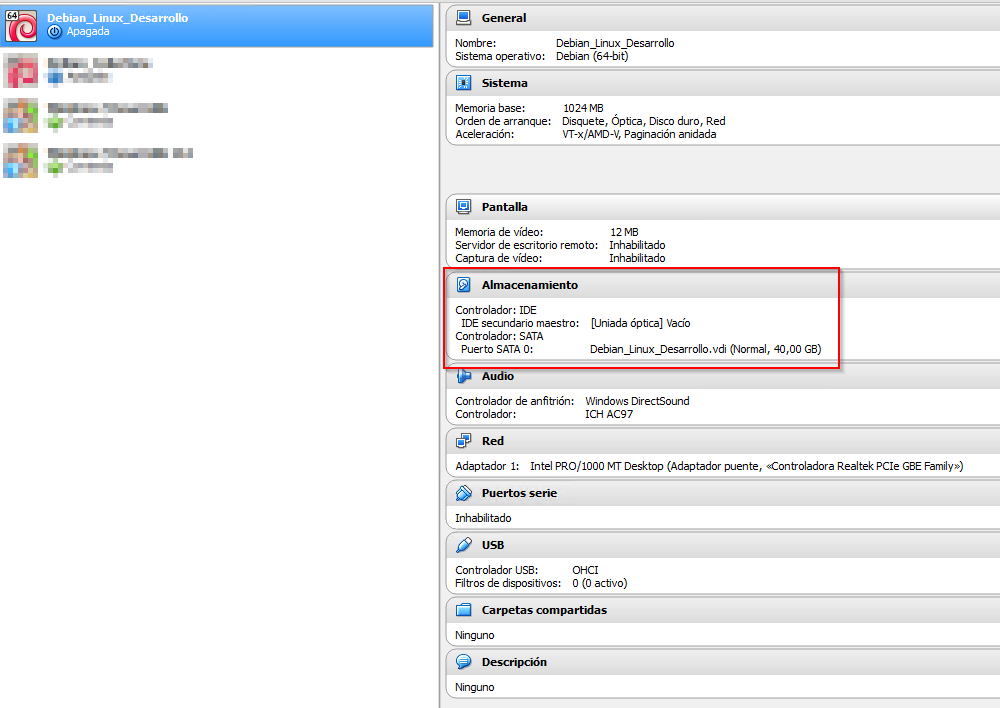Click the Puerto SATA 0: label

(x=497, y=350)
